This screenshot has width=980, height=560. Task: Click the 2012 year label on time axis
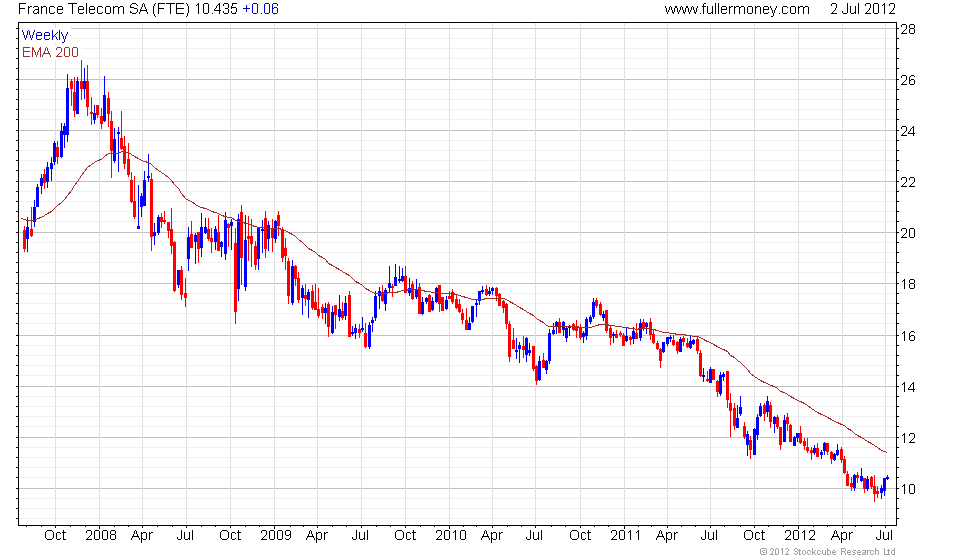[x=800, y=536]
